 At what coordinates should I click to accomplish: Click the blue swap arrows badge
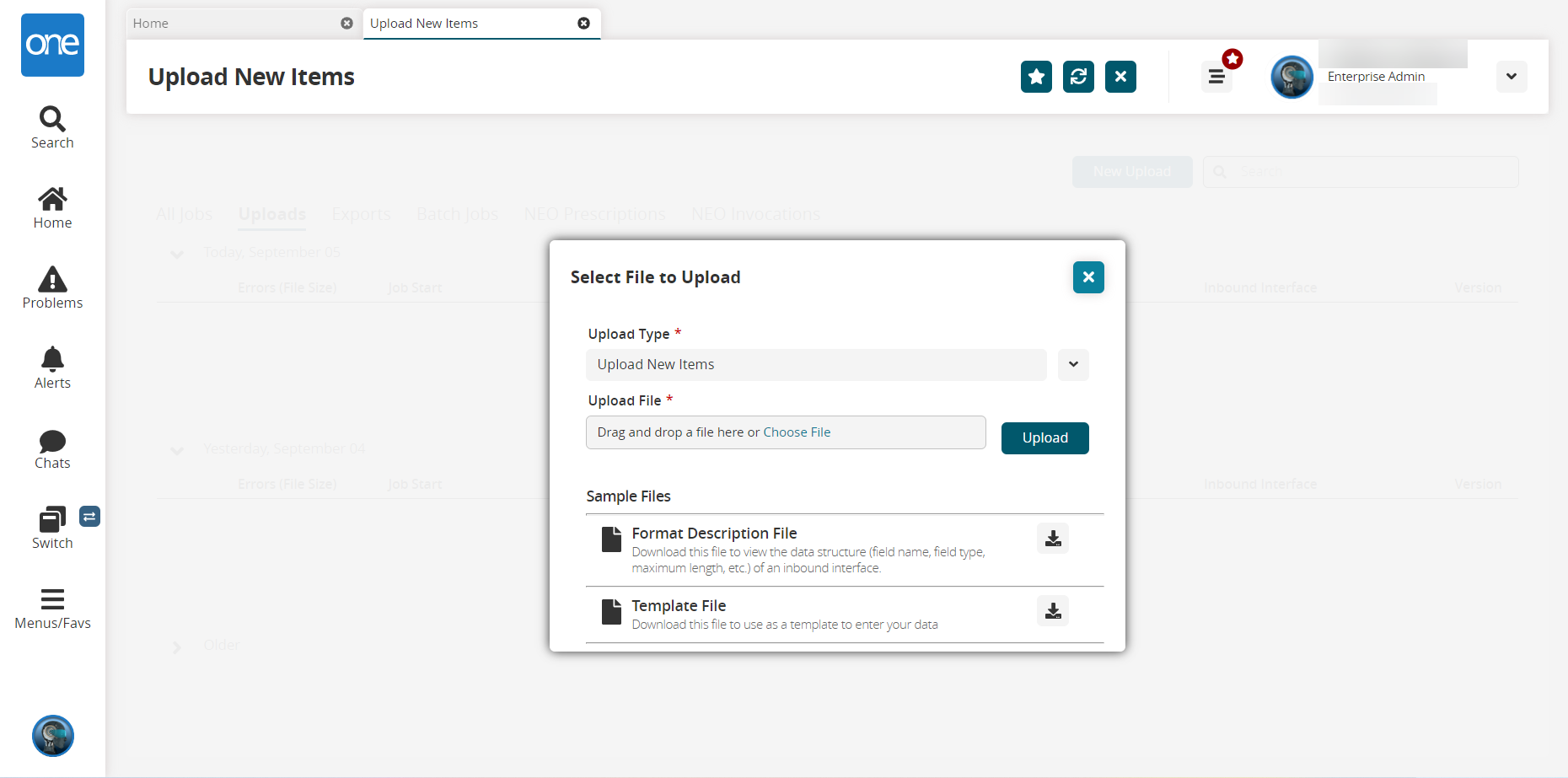89,516
